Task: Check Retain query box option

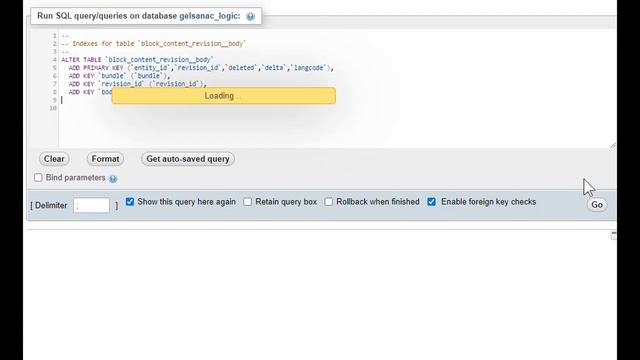Action: 247,202
